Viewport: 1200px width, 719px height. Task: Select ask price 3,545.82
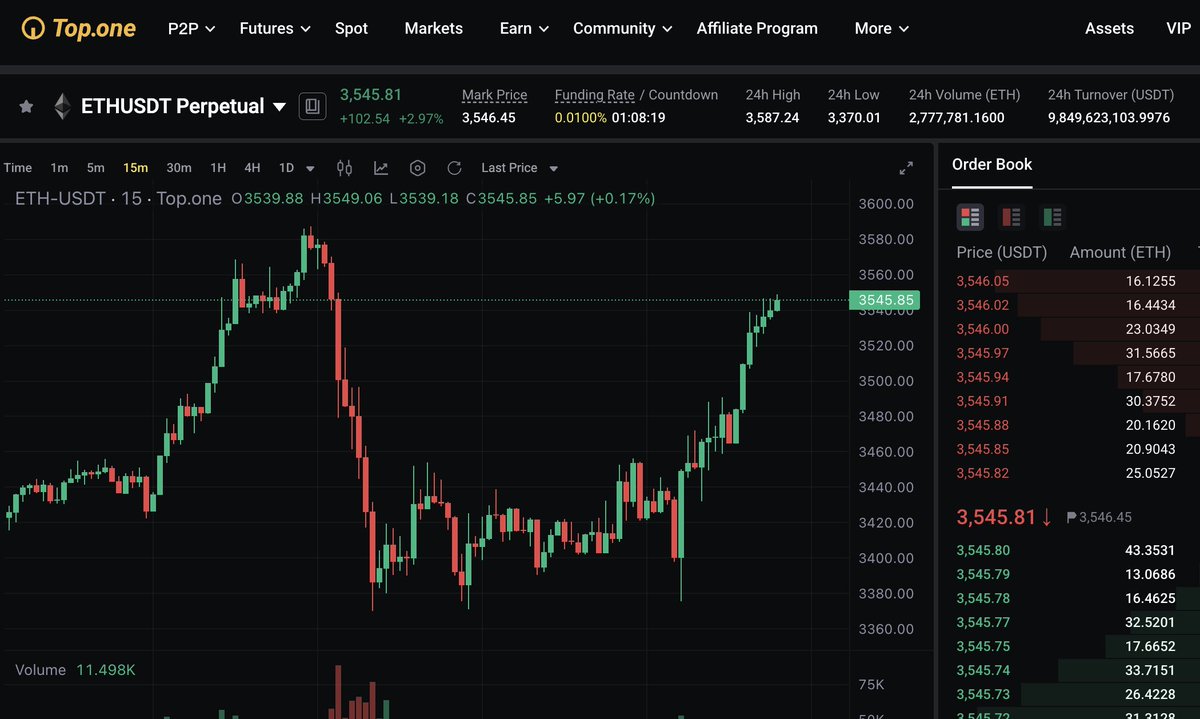[983, 473]
